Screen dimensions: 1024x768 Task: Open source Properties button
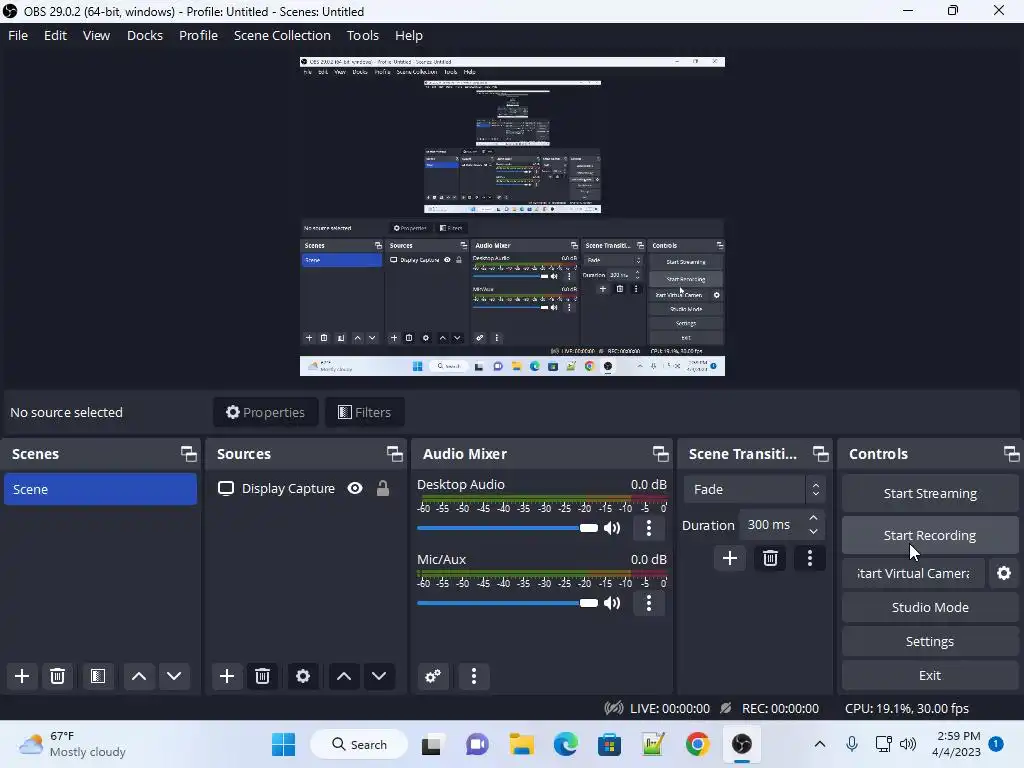tap(265, 412)
